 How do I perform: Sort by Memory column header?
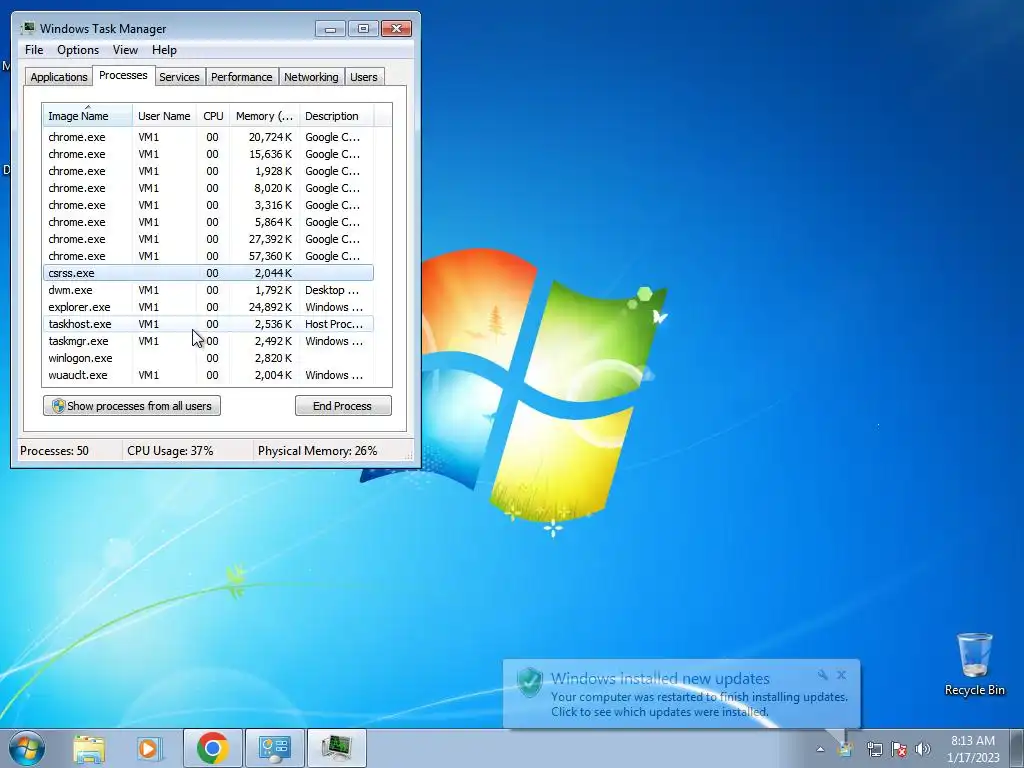click(x=264, y=116)
